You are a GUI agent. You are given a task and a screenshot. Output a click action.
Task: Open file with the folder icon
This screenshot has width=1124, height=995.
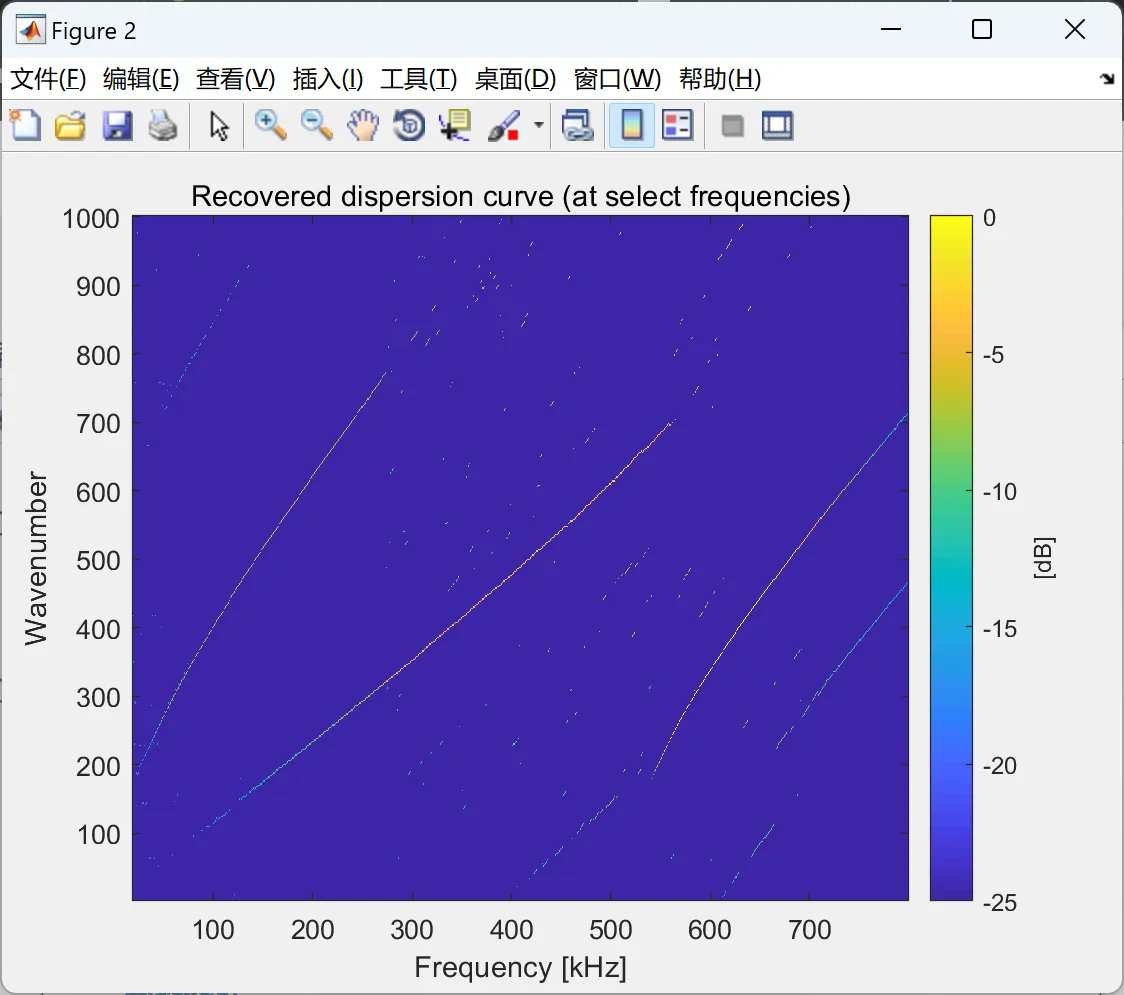tap(70, 125)
